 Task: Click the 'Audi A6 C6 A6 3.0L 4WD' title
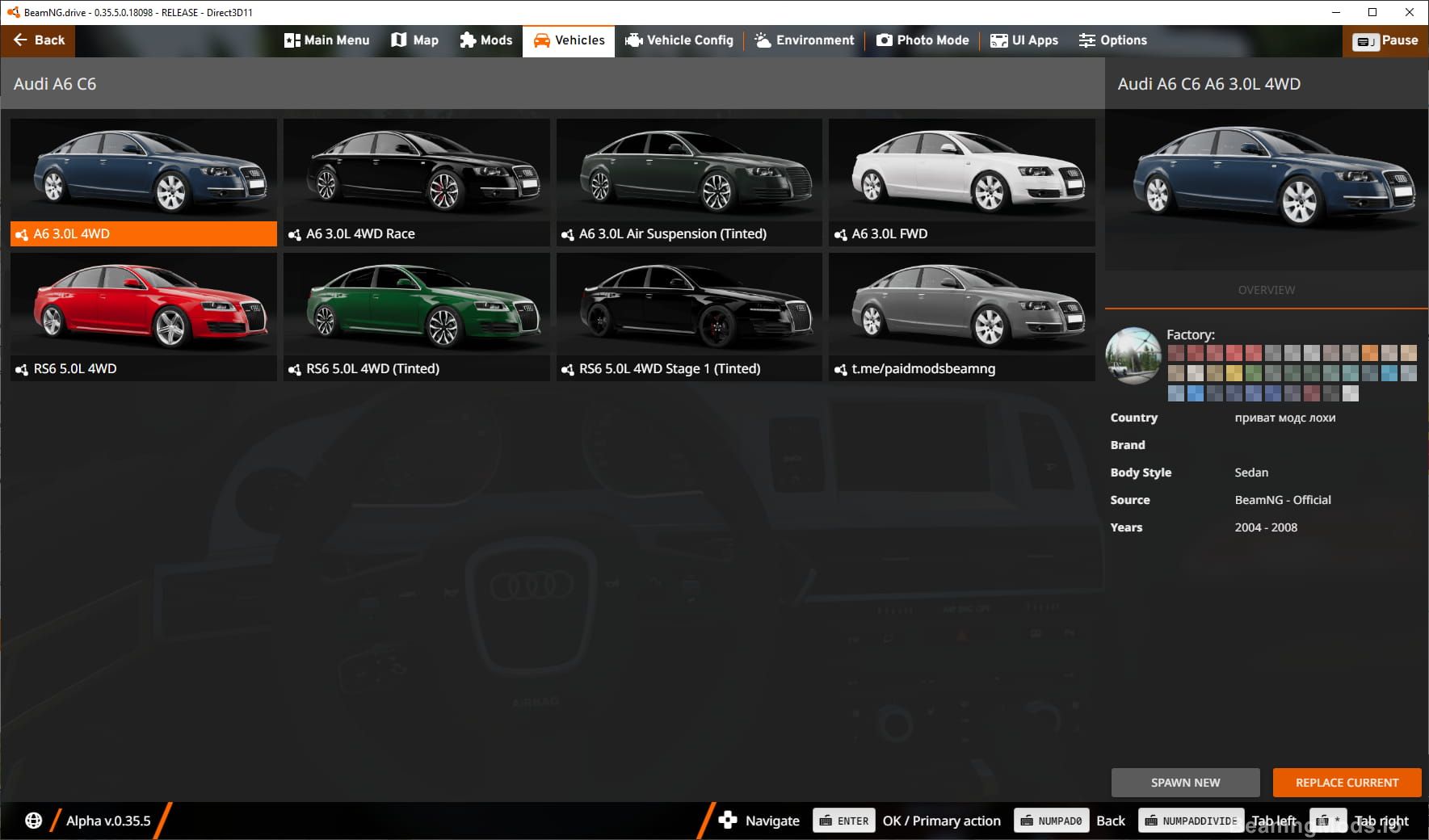click(x=1208, y=84)
